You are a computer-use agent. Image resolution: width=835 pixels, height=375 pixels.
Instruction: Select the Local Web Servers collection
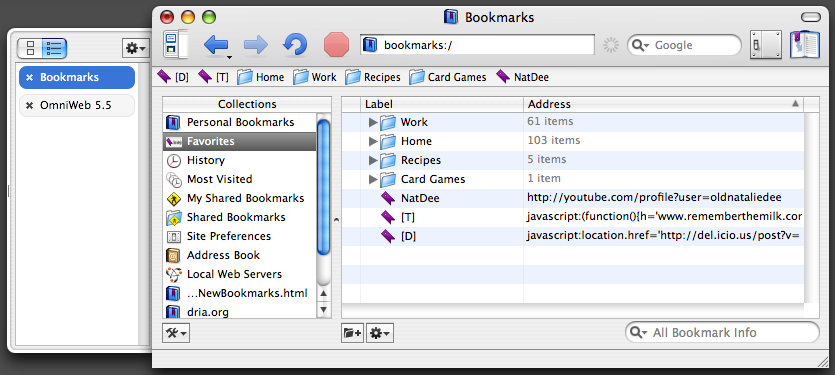[240, 274]
